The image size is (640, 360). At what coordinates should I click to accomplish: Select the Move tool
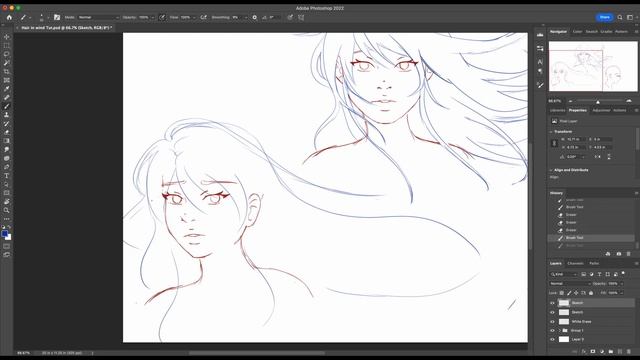pos(7,37)
